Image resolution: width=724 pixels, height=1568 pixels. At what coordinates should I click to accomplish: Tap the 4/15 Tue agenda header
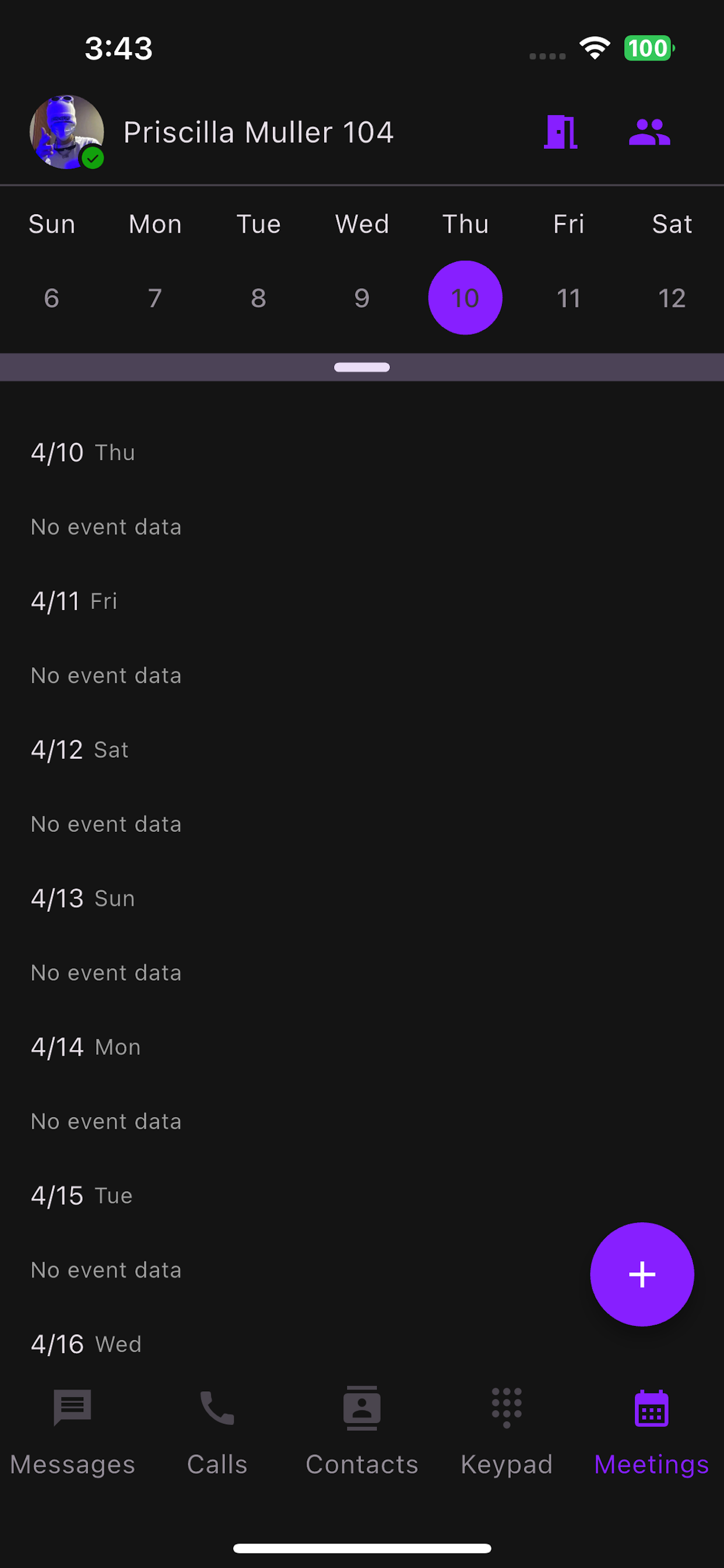(x=82, y=1195)
